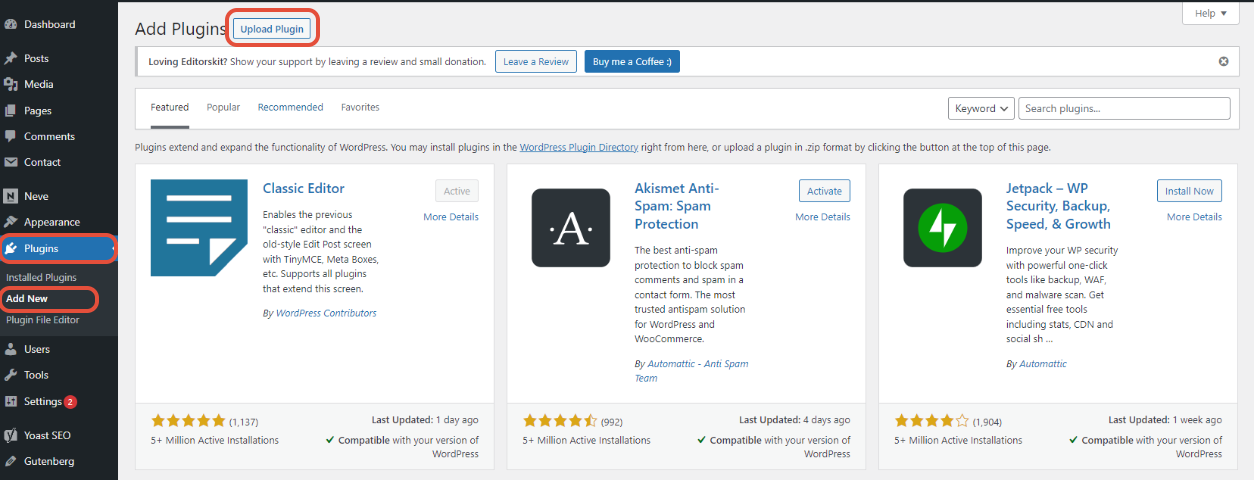The image size is (1254, 480).
Task: Open Automattic - Anti Spam Team author link
Action: (691, 371)
